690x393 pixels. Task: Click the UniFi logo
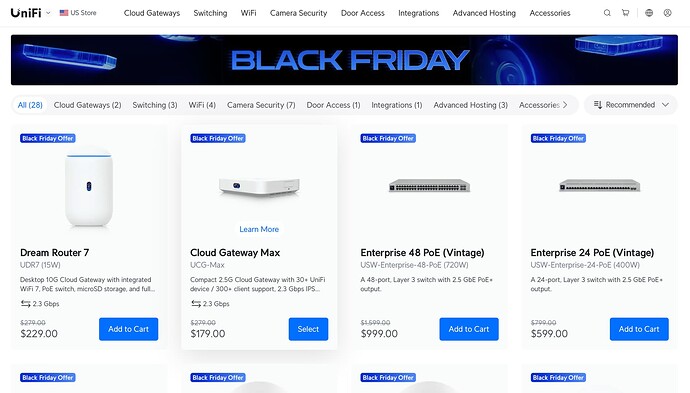(x=26, y=13)
